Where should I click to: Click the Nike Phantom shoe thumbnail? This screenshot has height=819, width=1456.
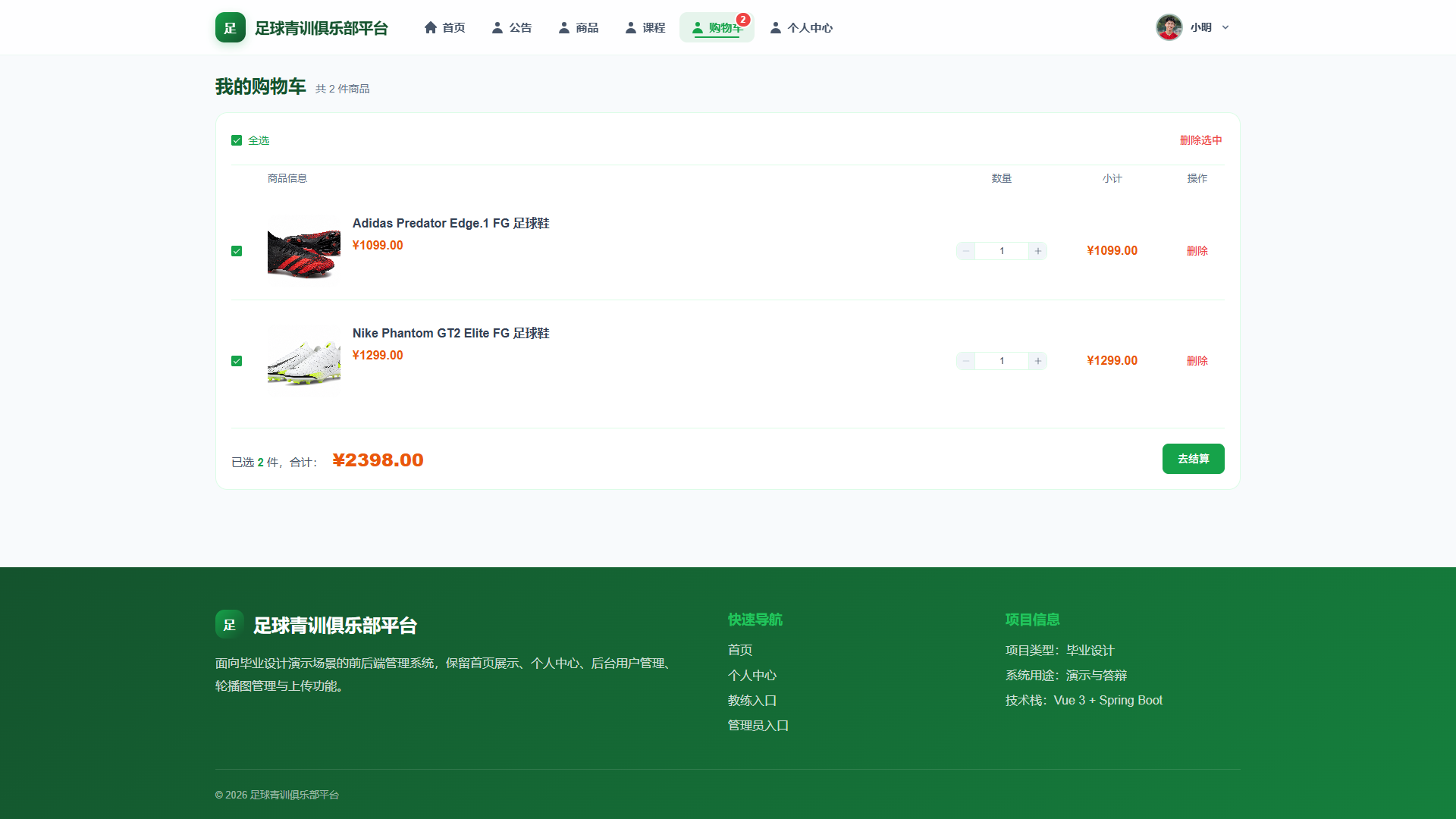304,361
